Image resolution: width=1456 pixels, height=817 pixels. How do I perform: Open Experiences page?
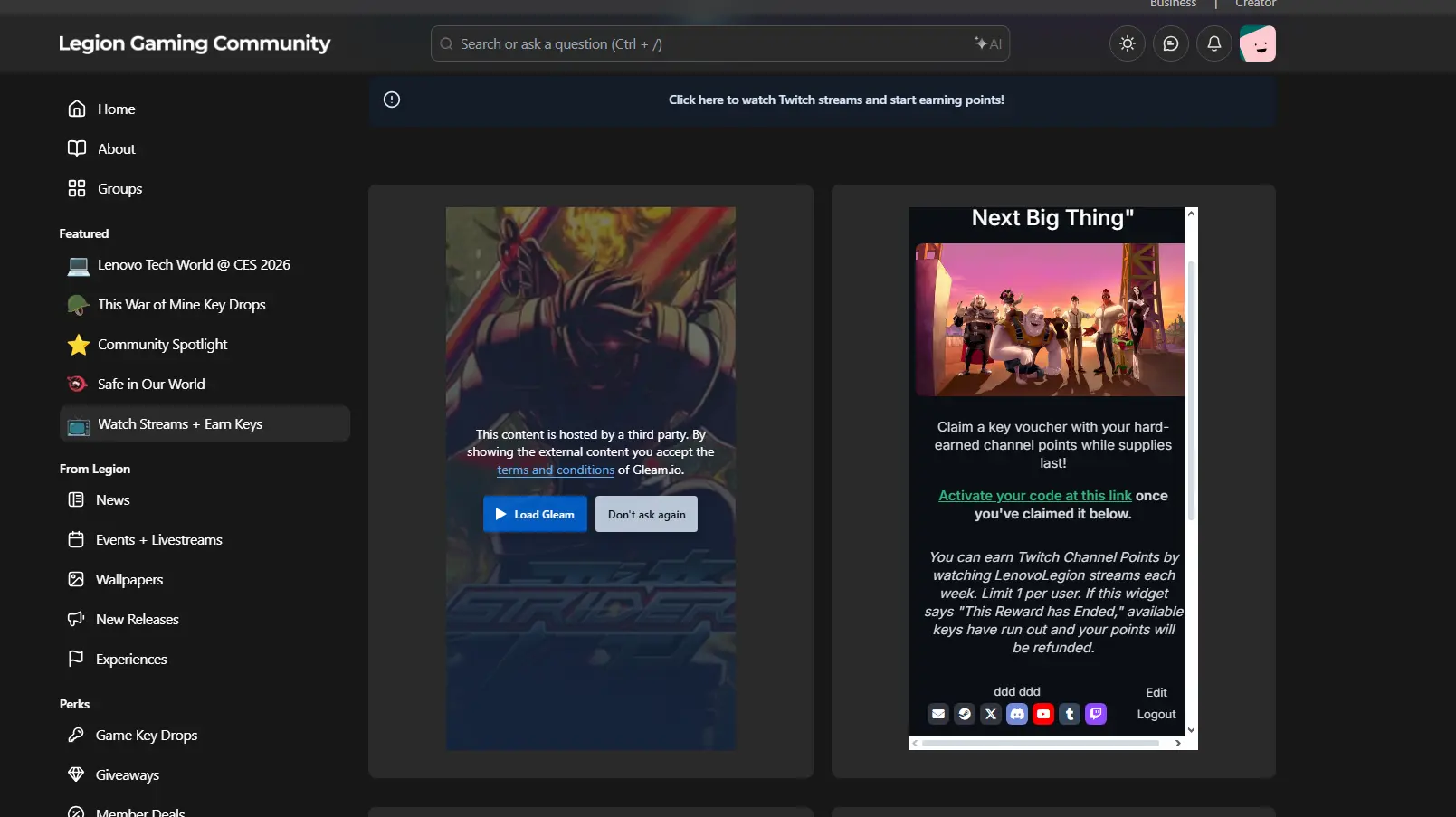pyautogui.click(x=205, y=659)
